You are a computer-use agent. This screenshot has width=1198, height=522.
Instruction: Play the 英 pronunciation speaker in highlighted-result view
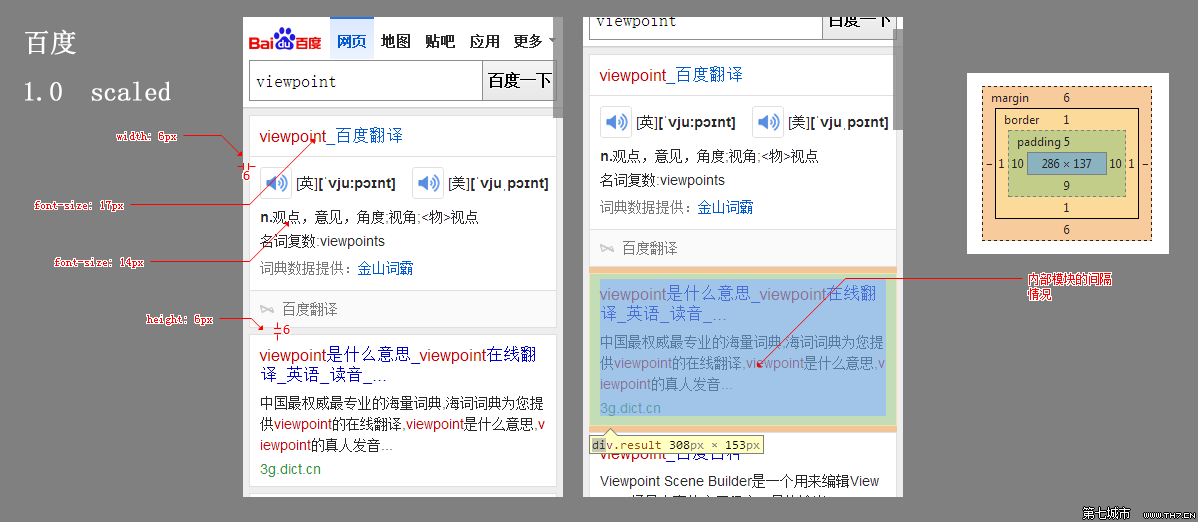[x=616, y=122]
